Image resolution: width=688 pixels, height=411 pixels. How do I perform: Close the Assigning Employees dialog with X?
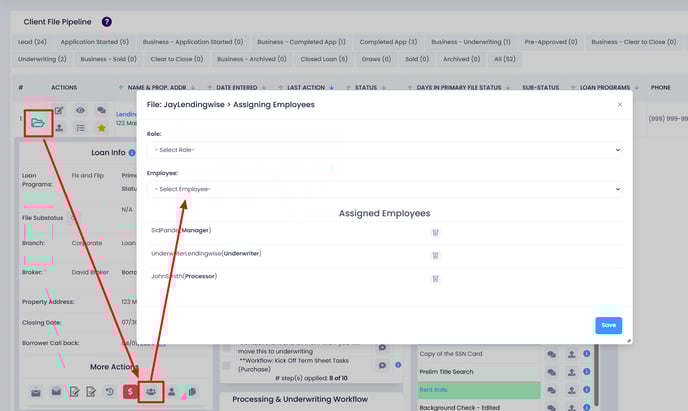(x=620, y=104)
